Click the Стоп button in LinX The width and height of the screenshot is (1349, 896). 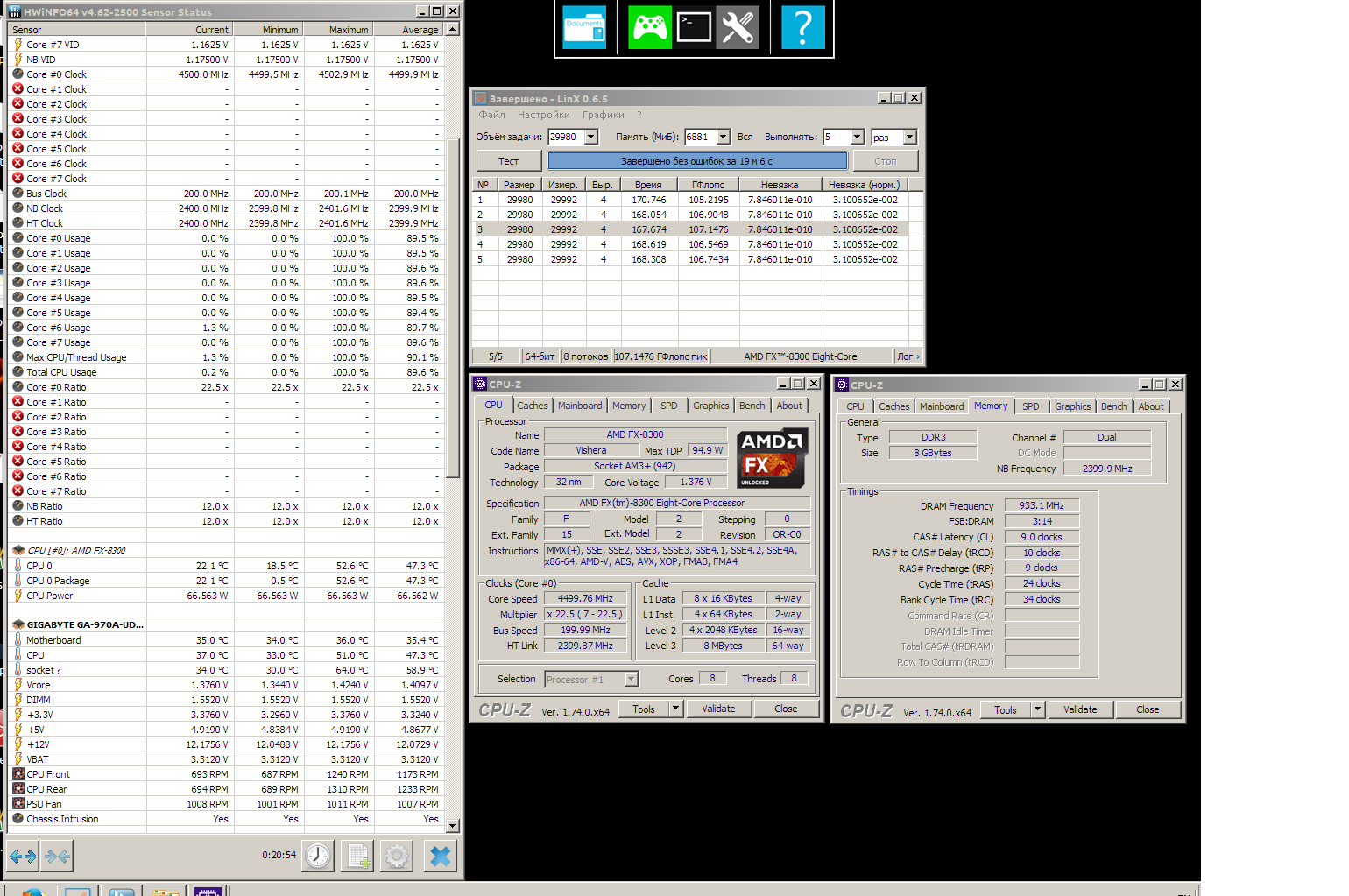(886, 161)
